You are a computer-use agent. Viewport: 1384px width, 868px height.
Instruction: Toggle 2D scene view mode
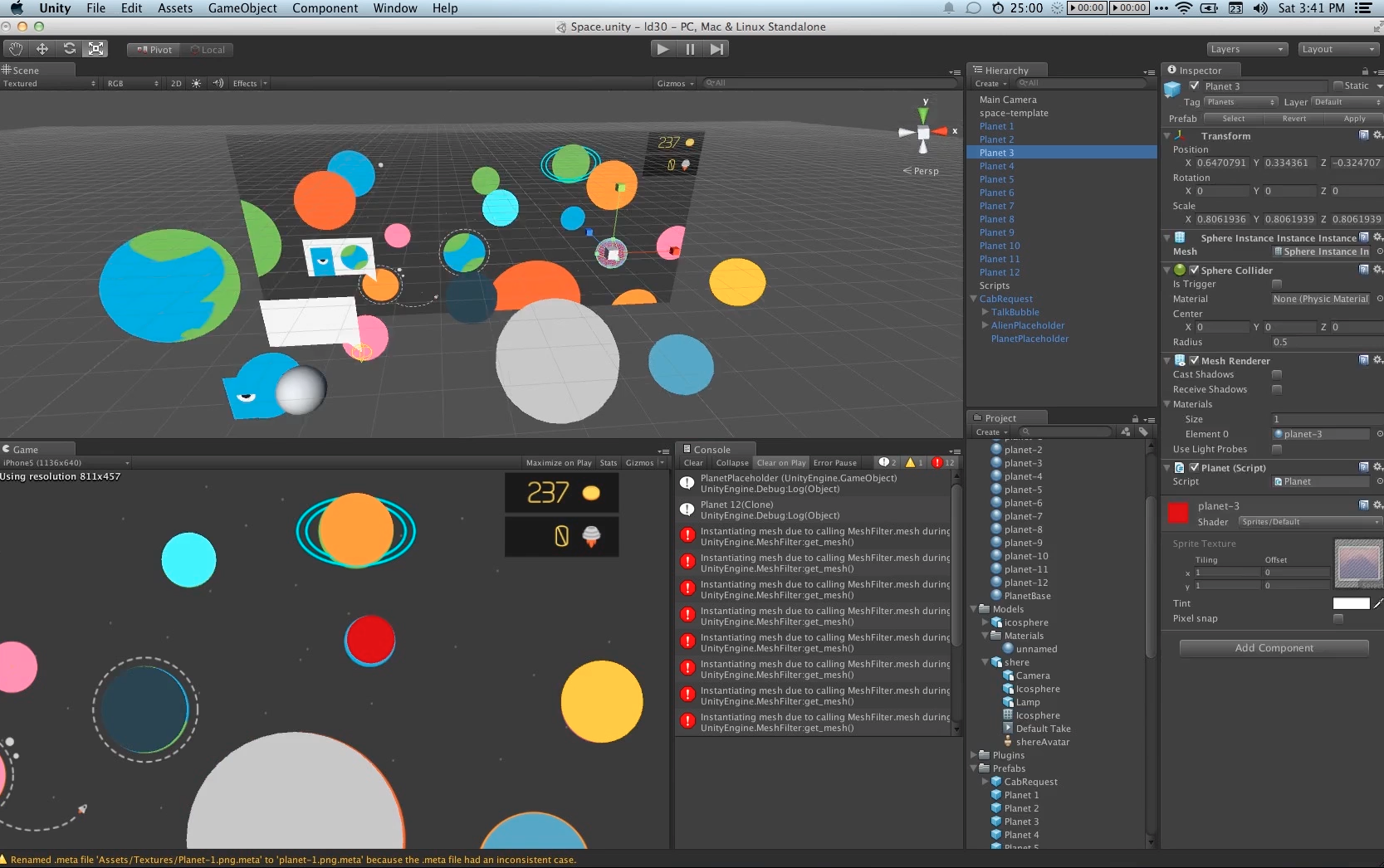[176, 83]
